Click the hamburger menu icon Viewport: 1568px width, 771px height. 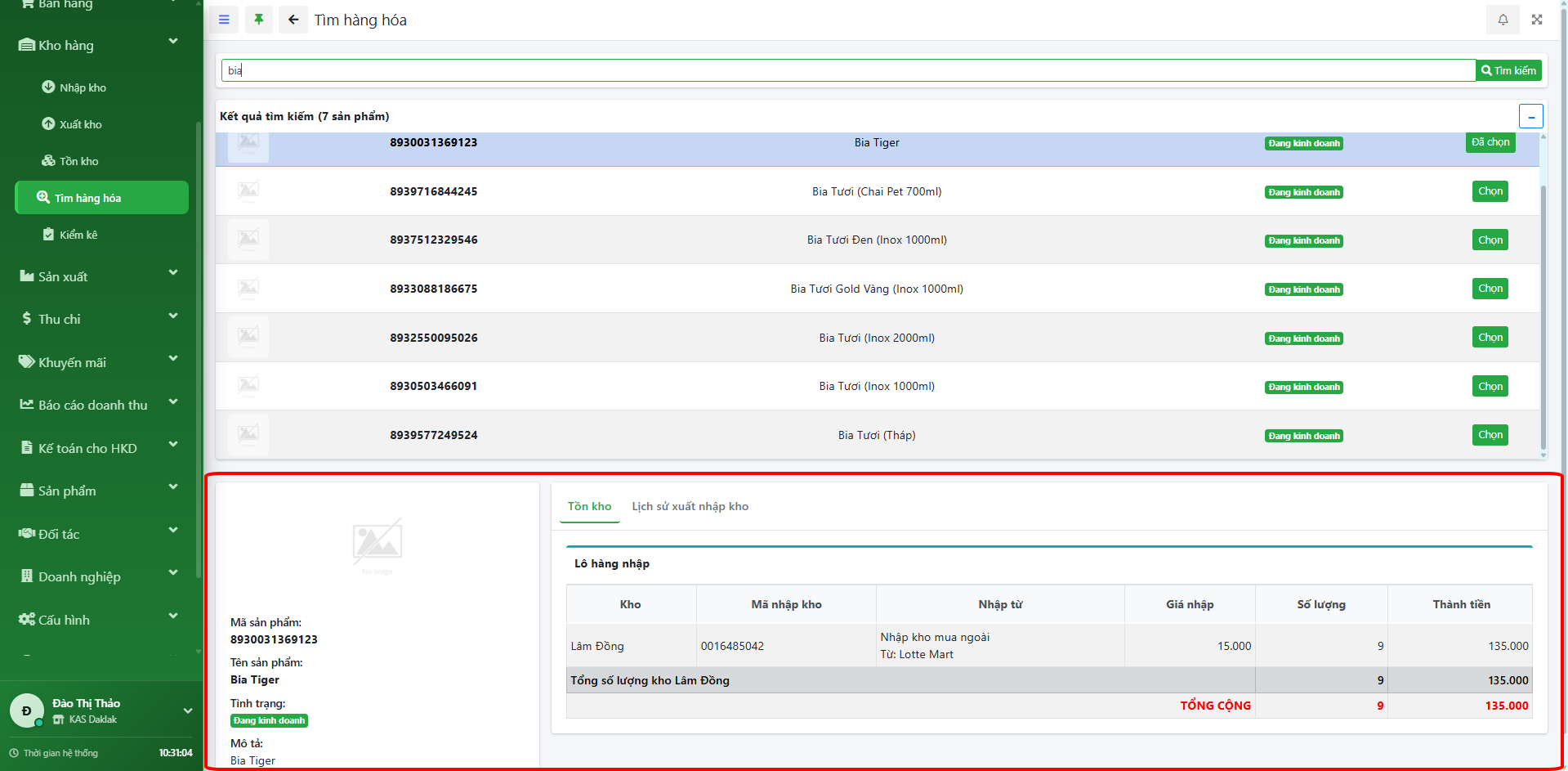224,20
